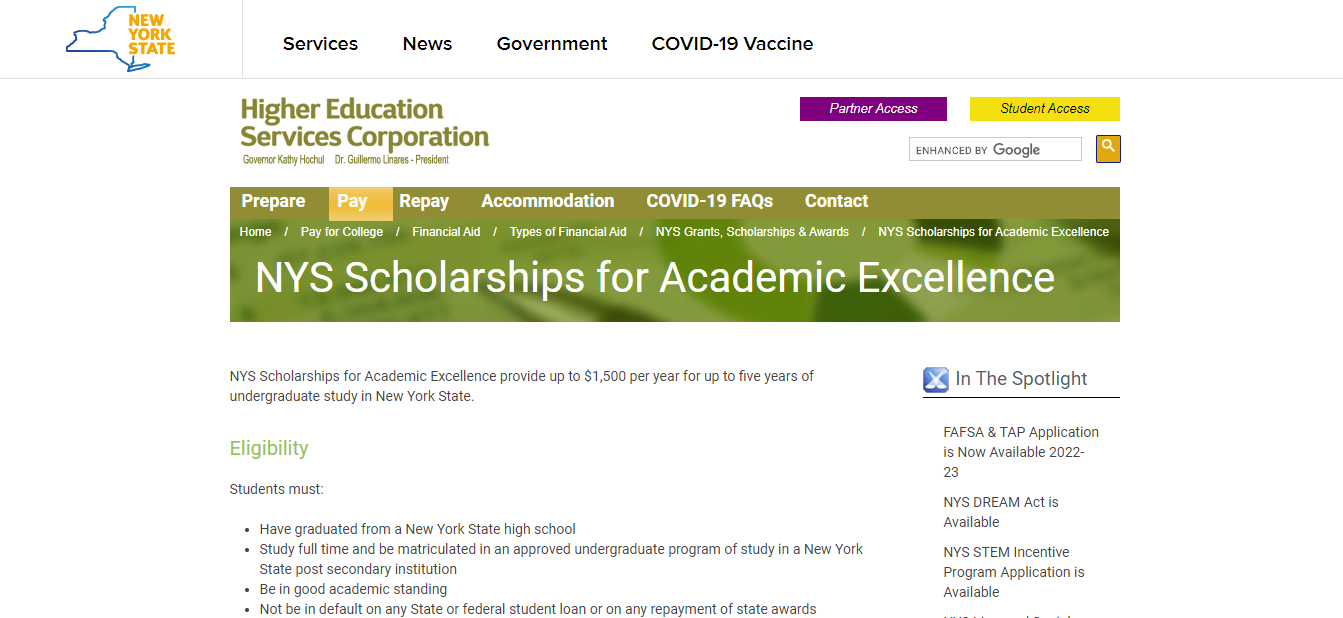Click the search magnifier button
Screen dimensions: 1343x618
tap(1108, 148)
